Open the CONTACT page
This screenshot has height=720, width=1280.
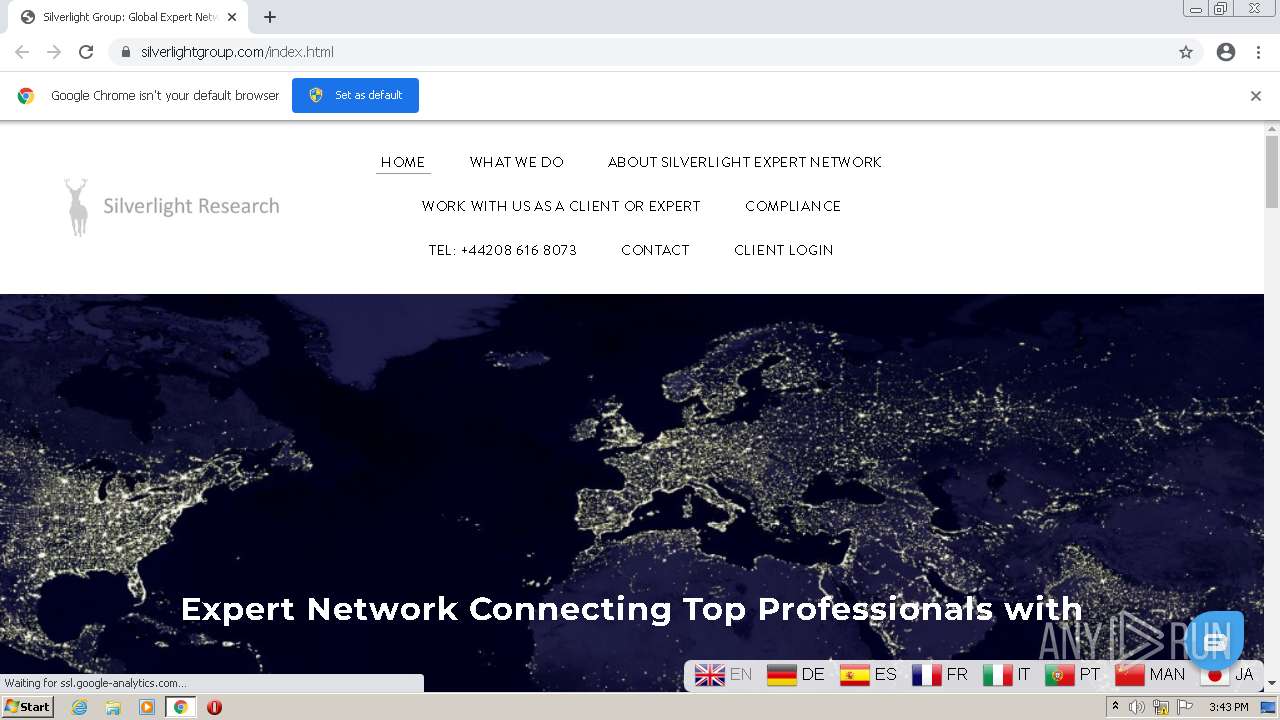point(655,250)
